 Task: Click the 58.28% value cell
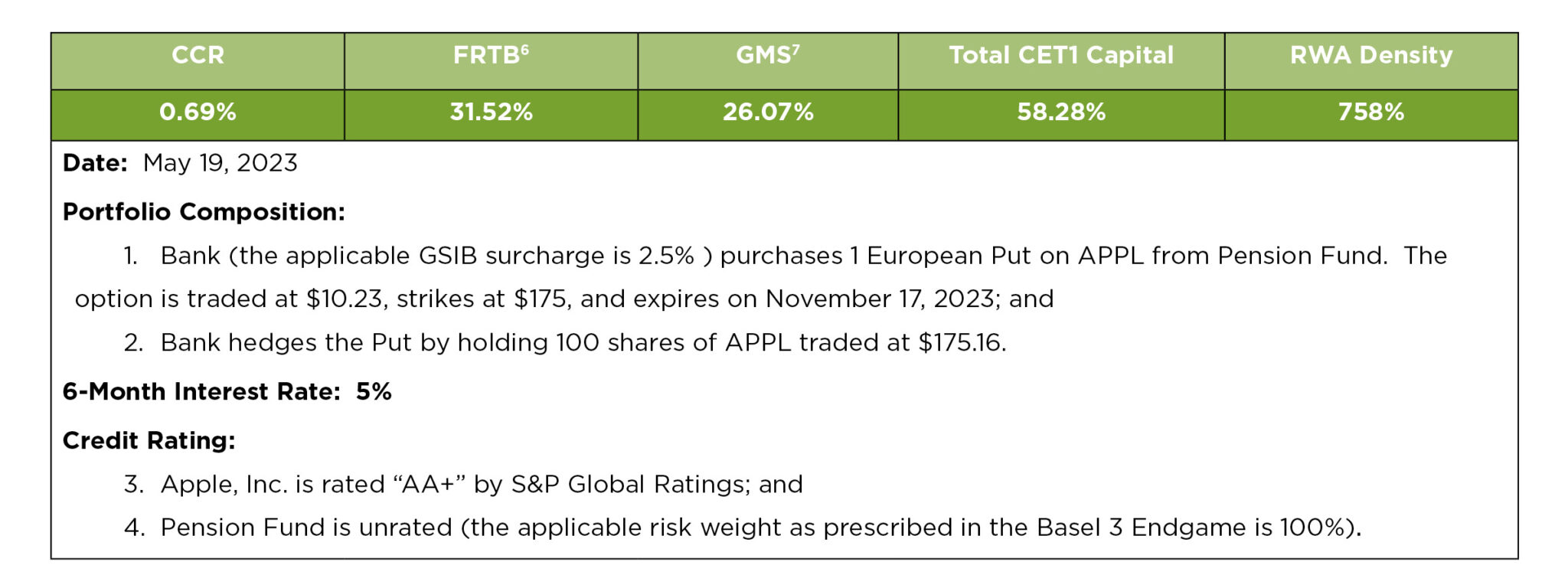pyautogui.click(x=1061, y=113)
